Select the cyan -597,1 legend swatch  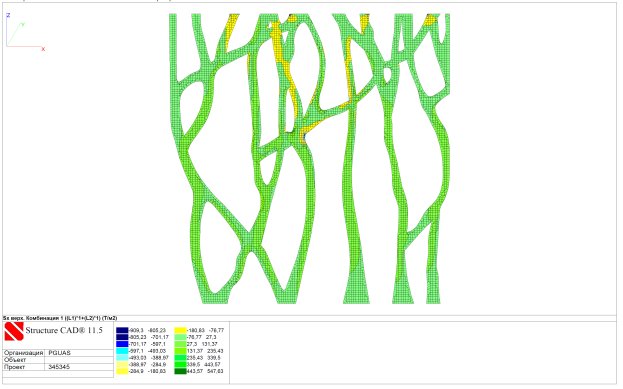pos(122,351)
